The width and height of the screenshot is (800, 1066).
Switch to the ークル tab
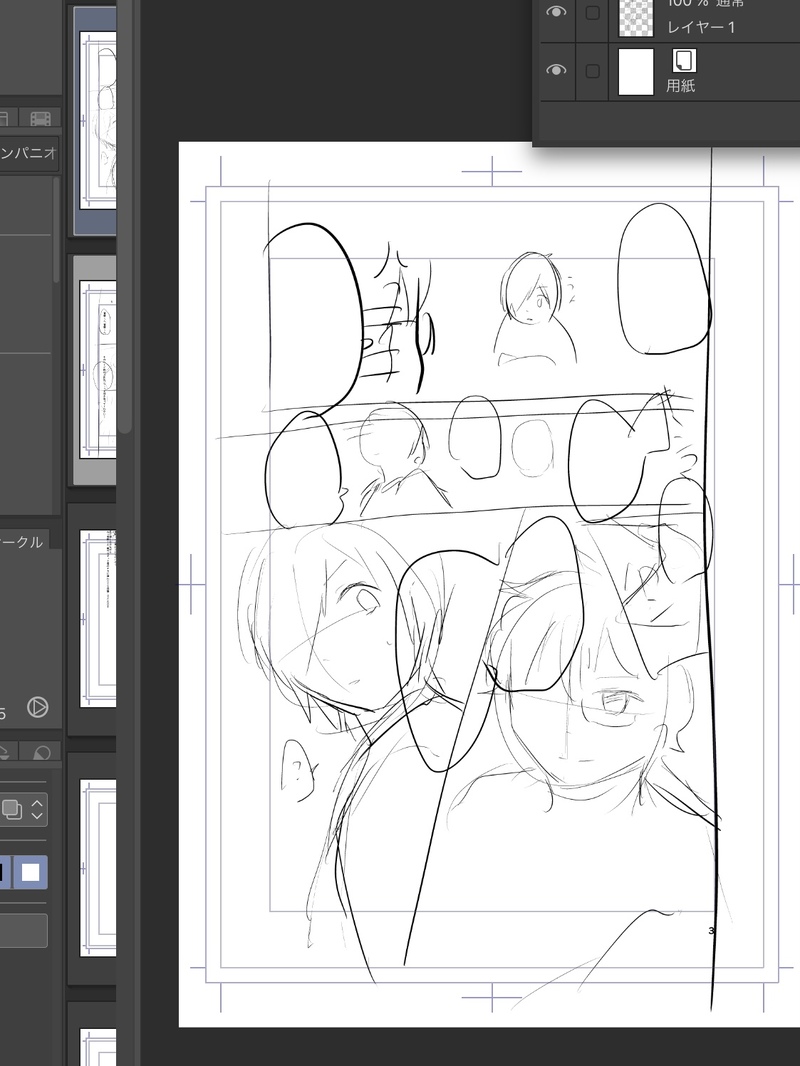coord(22,542)
